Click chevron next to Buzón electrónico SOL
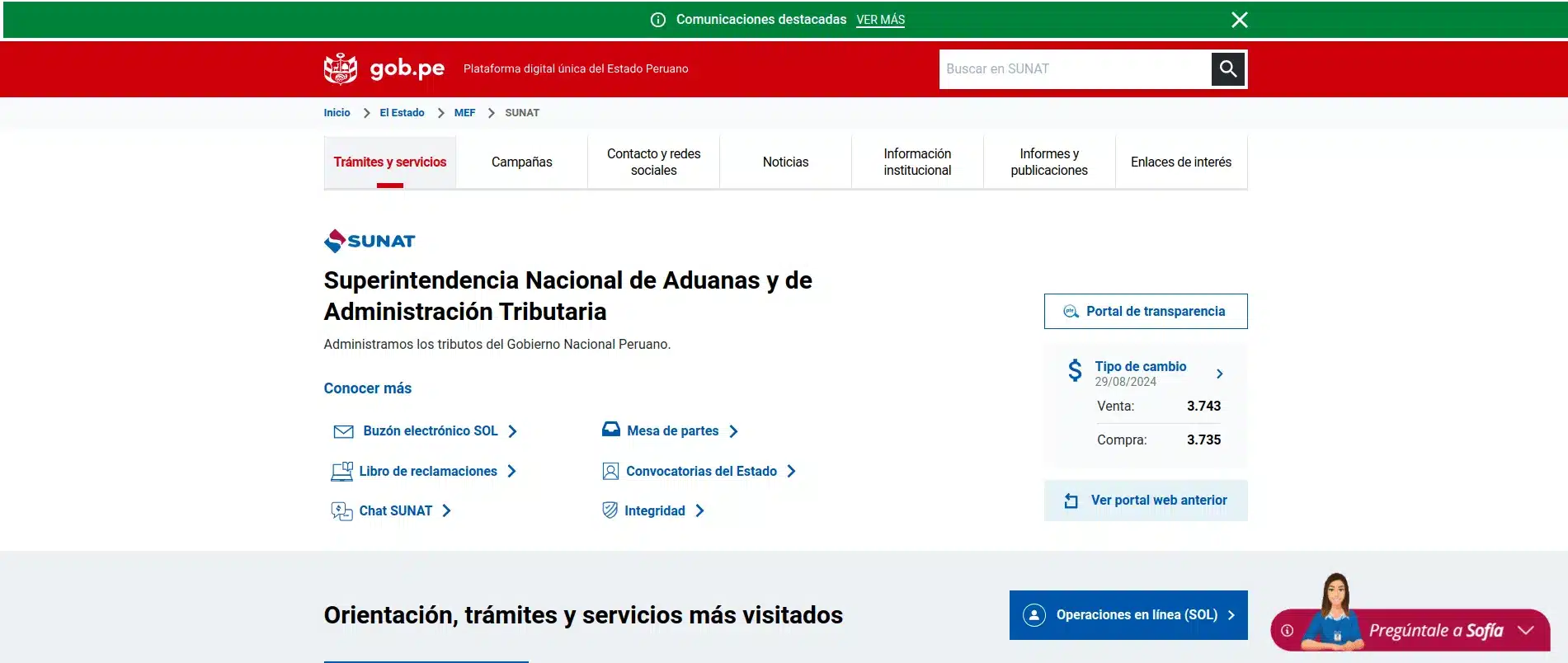This screenshot has height=663, width=1568. coord(512,431)
